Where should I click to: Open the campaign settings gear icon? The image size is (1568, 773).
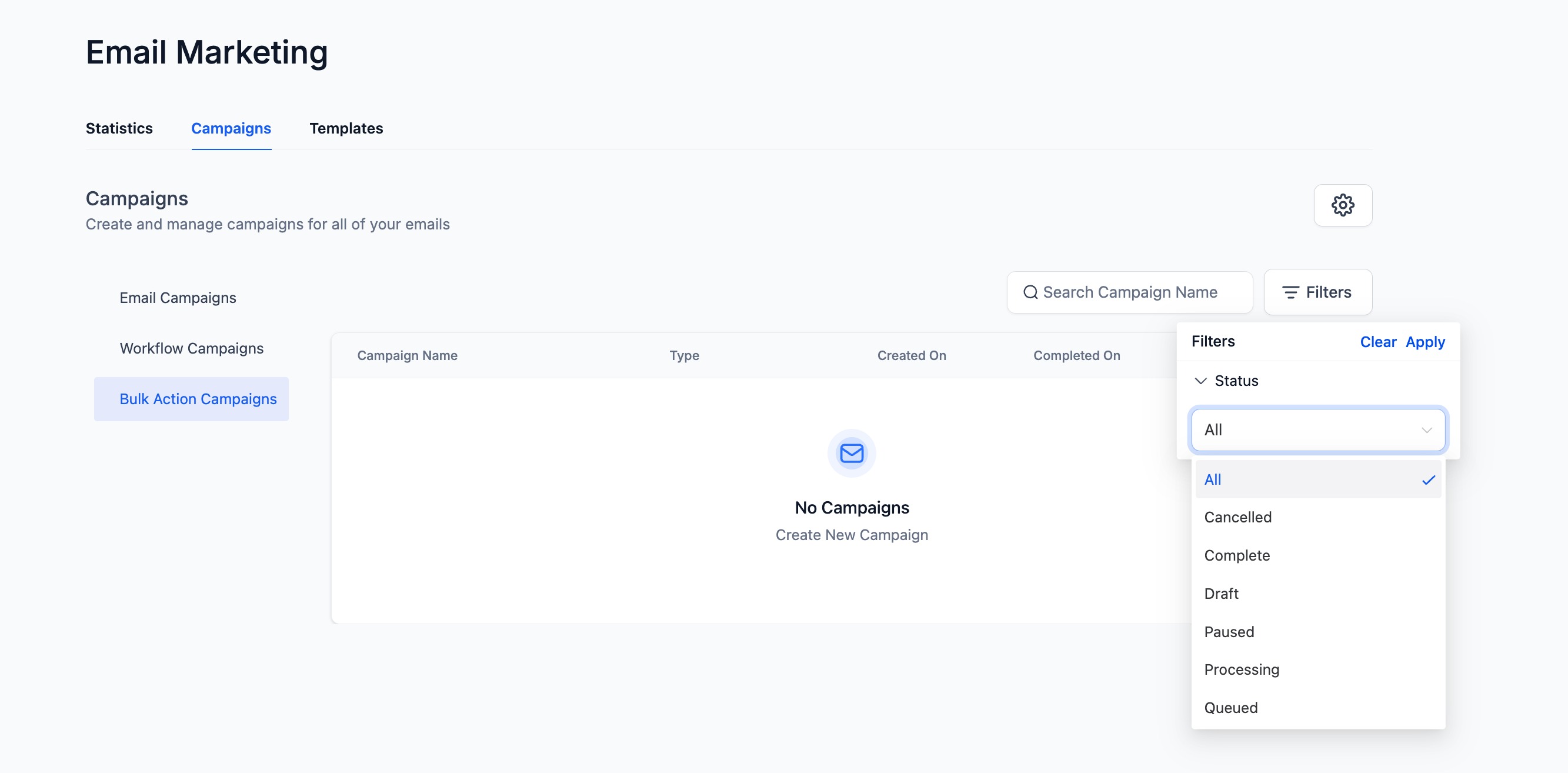(x=1342, y=205)
